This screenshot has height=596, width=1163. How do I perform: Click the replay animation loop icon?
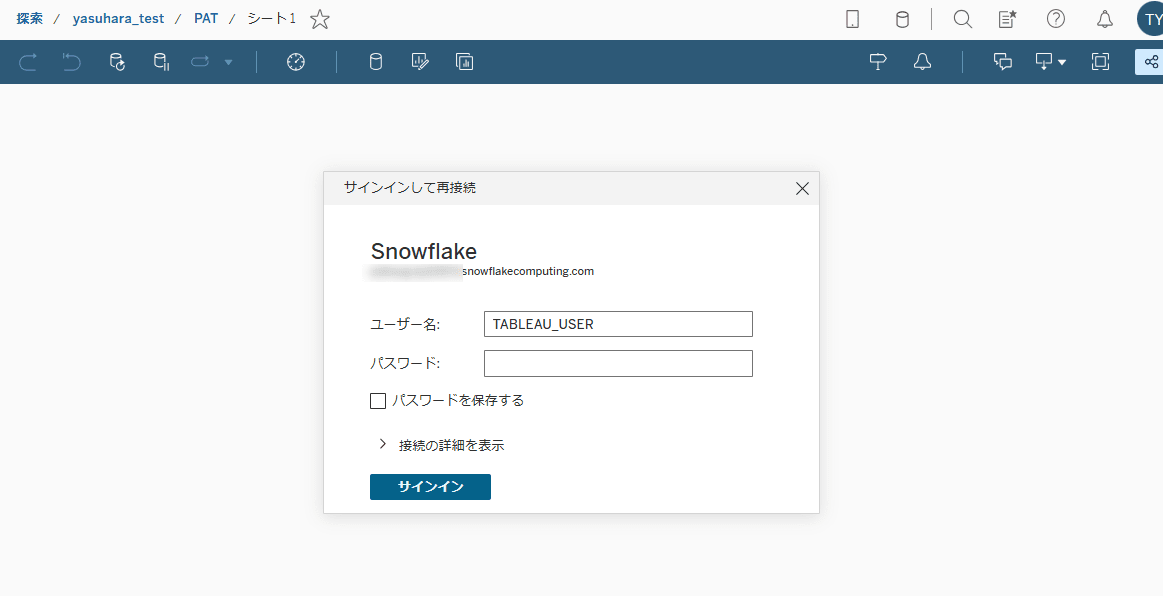pyautogui.click(x=200, y=62)
